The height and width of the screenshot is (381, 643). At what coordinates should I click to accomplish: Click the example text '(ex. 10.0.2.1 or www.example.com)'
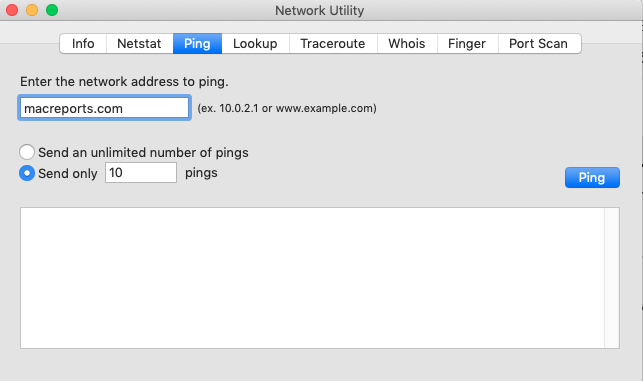[287, 108]
